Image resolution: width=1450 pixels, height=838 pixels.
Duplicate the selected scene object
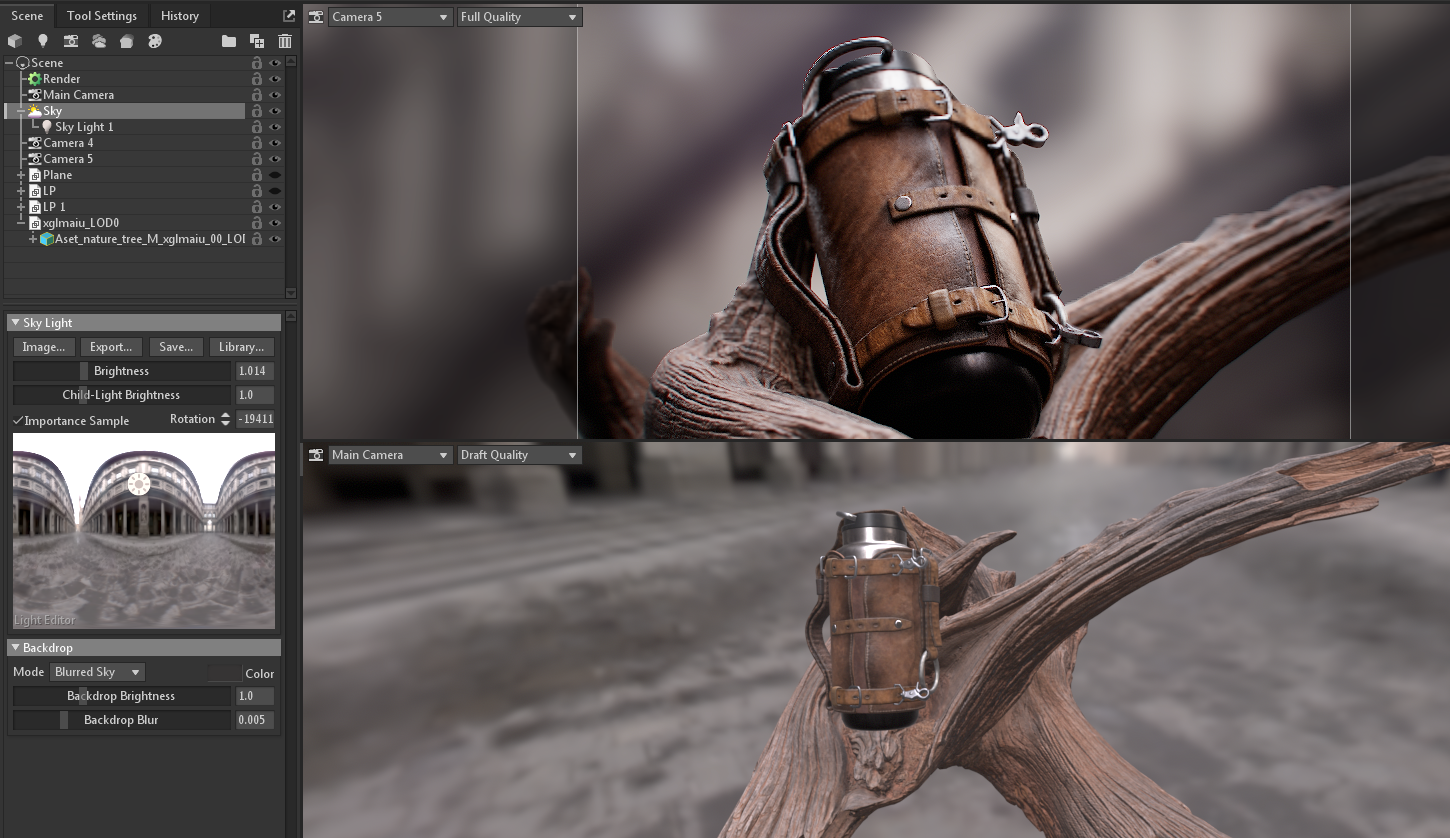(x=257, y=41)
